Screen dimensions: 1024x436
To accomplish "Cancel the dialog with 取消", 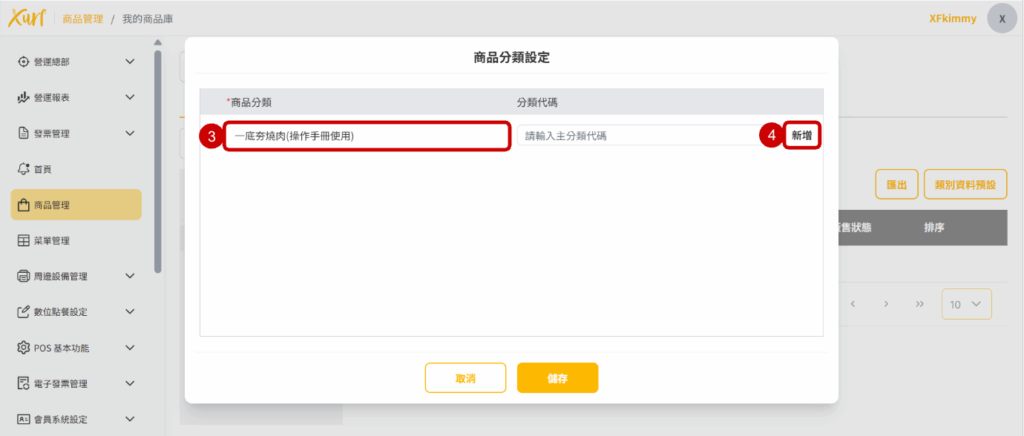I will [465, 378].
